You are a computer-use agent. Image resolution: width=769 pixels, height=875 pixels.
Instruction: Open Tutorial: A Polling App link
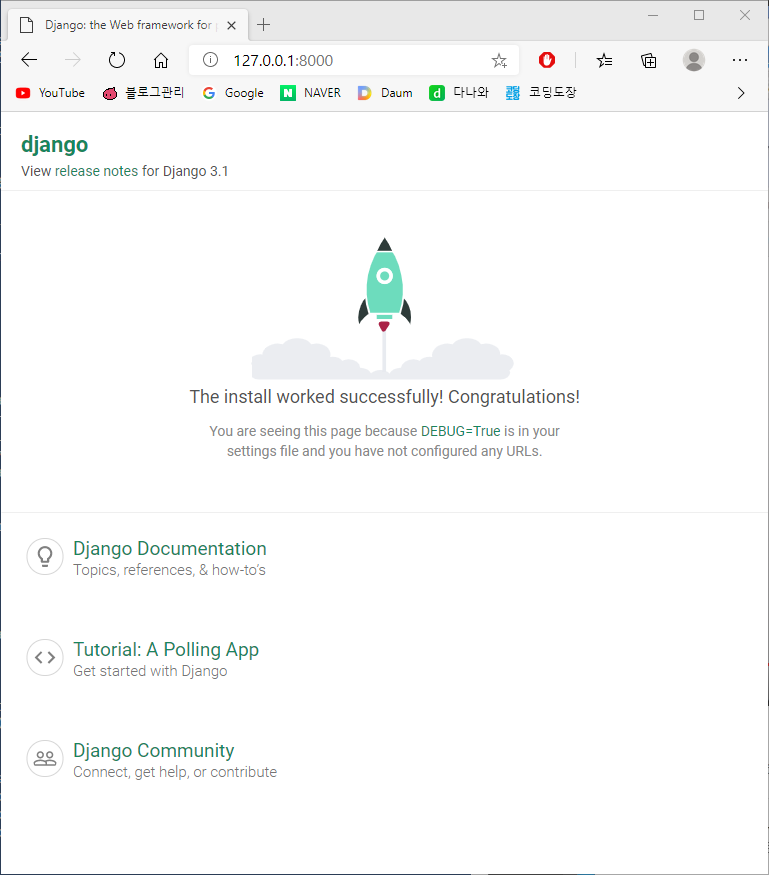(166, 650)
